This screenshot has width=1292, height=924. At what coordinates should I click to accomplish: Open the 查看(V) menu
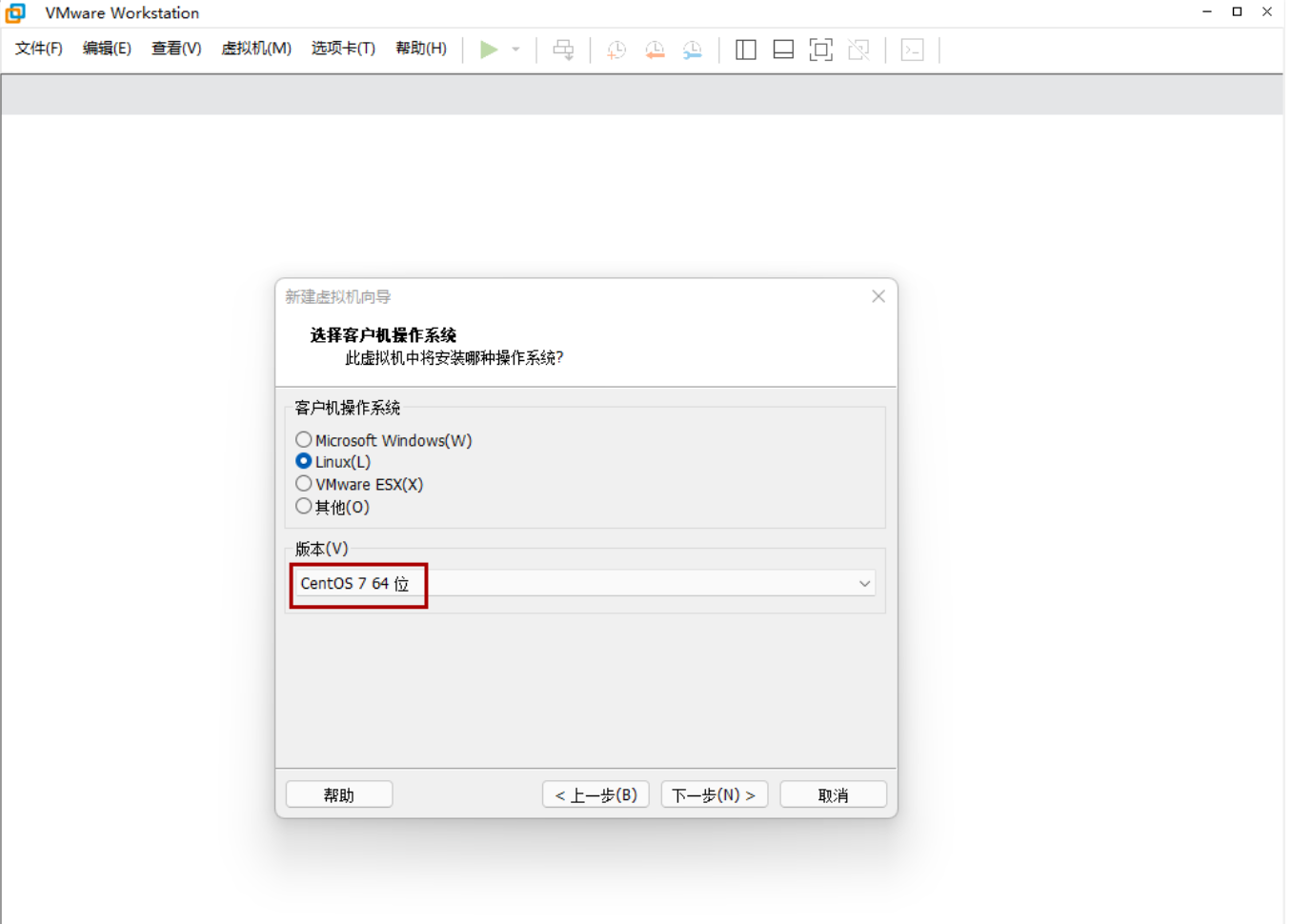pyautogui.click(x=176, y=49)
